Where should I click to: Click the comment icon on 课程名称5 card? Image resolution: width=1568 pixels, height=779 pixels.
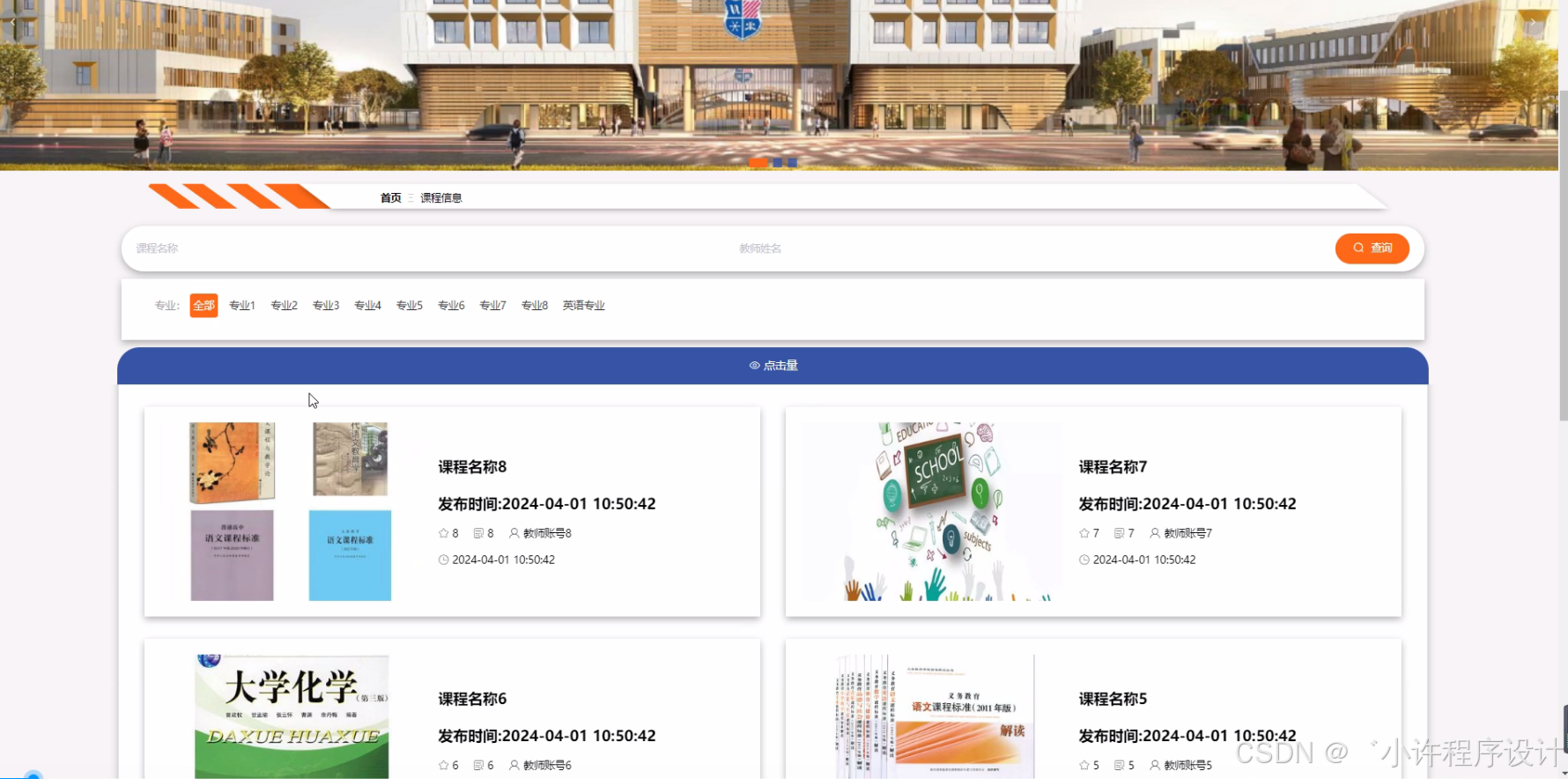click(1119, 765)
